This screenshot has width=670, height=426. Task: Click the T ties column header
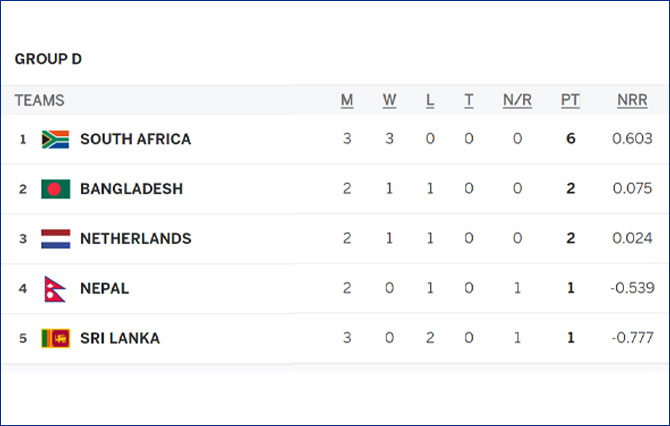469,101
